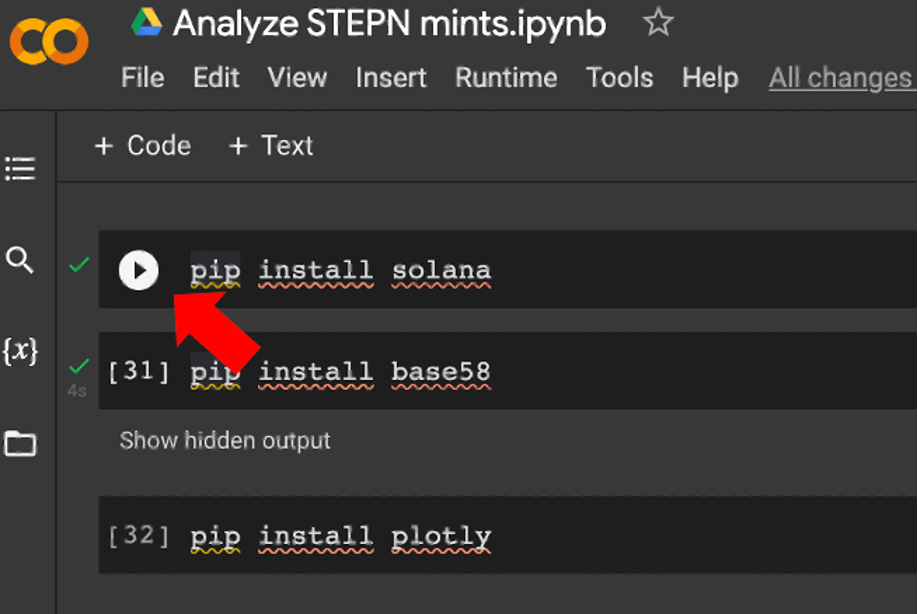Open the table of contents sidebar
Screen dimensions: 918x614
pos(20,169)
